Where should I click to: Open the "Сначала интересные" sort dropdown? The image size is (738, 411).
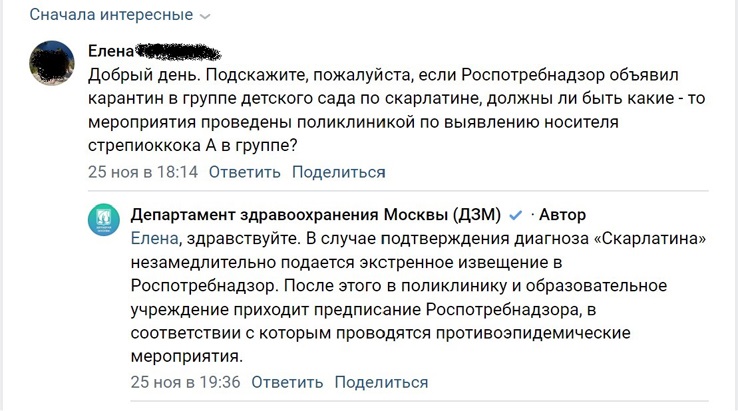click(111, 15)
